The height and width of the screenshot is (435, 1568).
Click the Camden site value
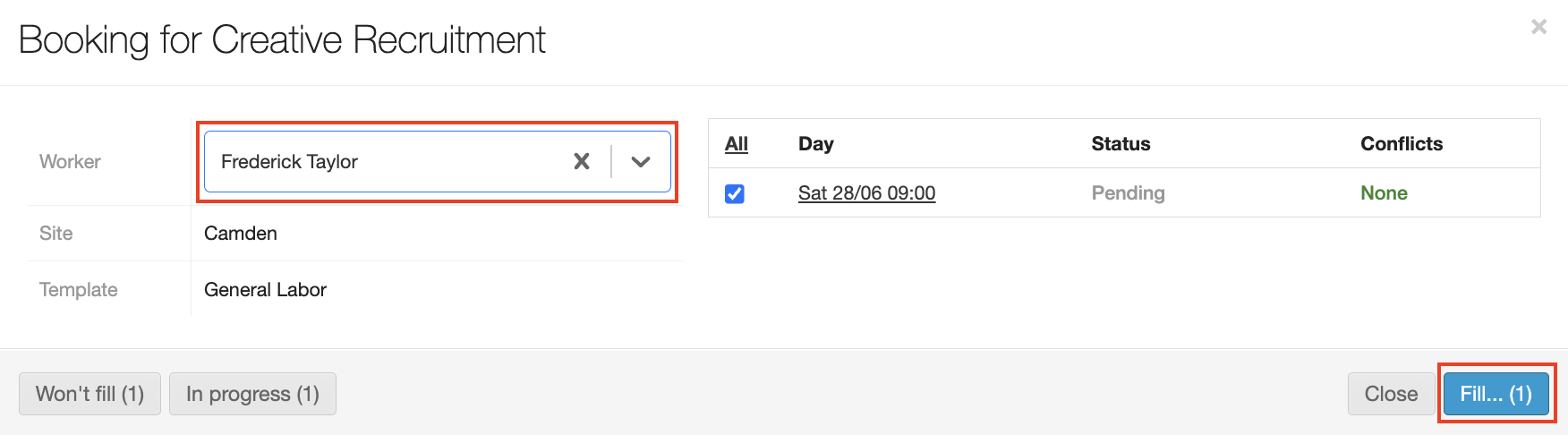pyautogui.click(x=241, y=234)
